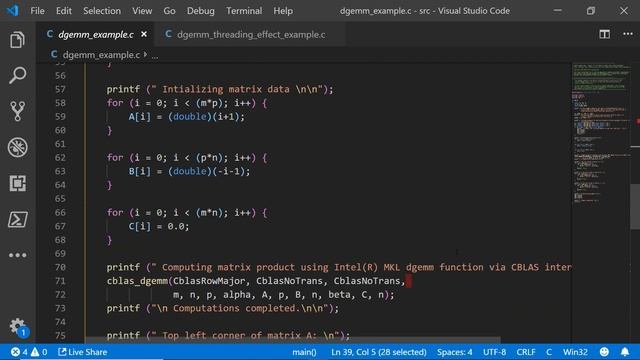The width and height of the screenshot is (640, 360).
Task: Open More Actions editor menu
Action: pyautogui.click(x=628, y=34)
